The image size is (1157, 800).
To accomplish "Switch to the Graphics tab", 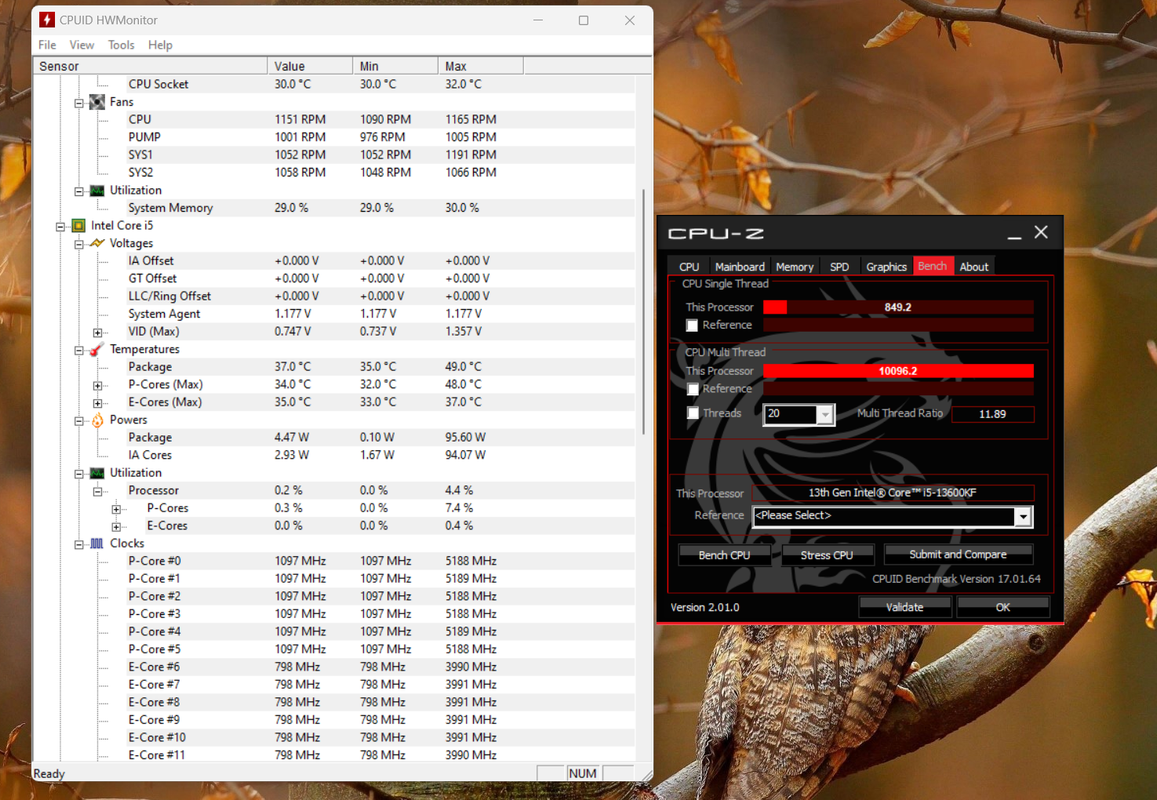I will point(886,267).
